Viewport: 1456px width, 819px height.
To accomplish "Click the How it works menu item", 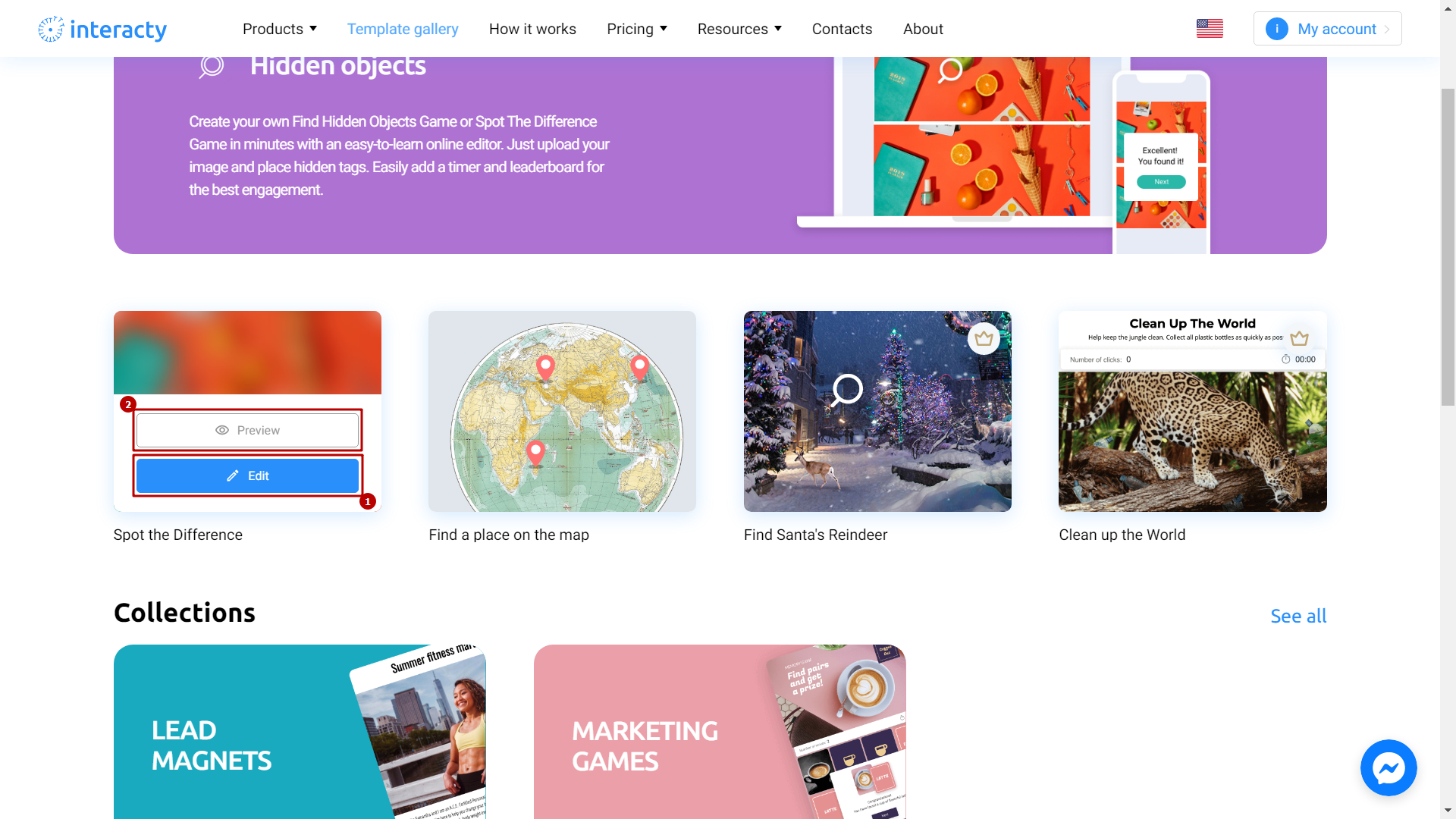I will tap(532, 28).
